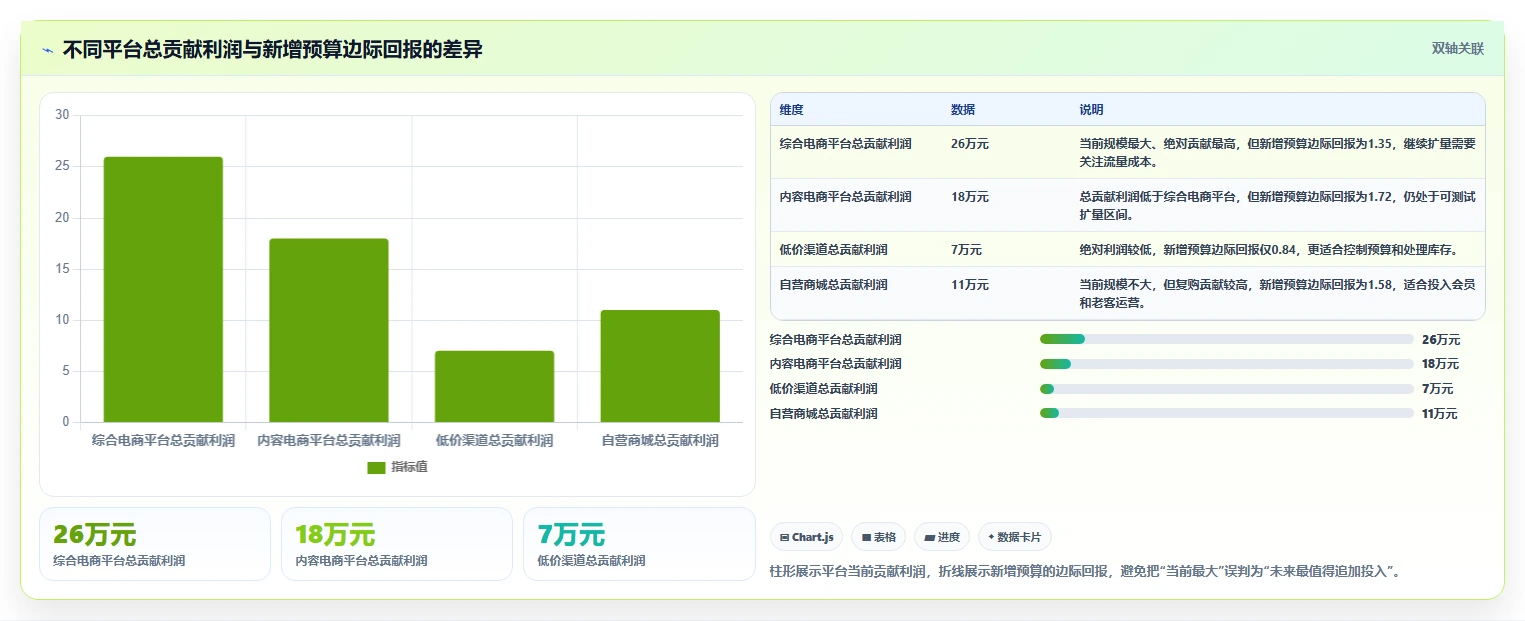This screenshot has width=1525, height=621.
Task: Click the 数据 column header
Action: 963,110
